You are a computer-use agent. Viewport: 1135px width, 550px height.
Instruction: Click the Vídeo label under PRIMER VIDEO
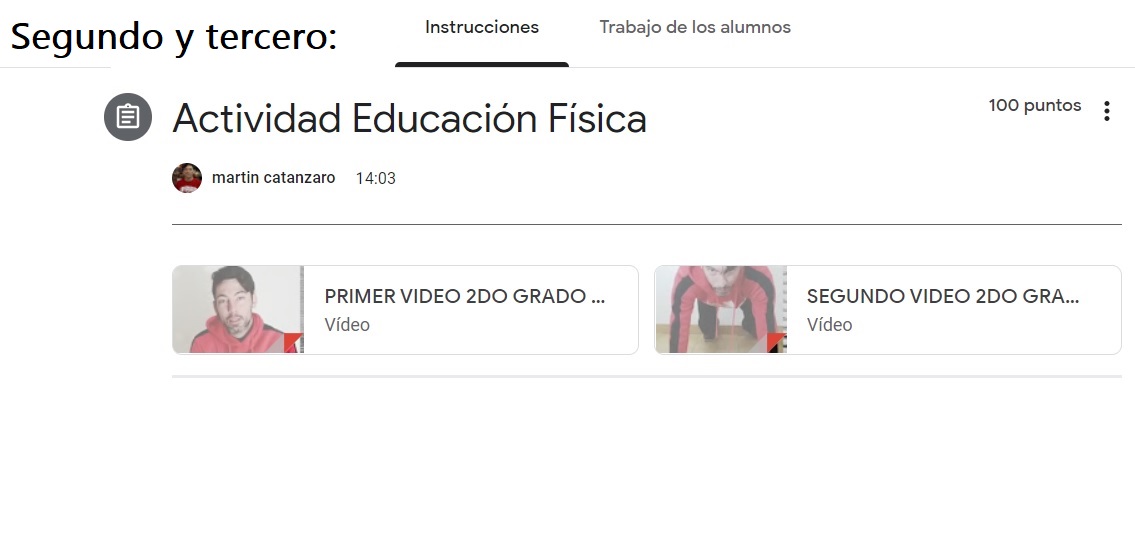(x=347, y=325)
